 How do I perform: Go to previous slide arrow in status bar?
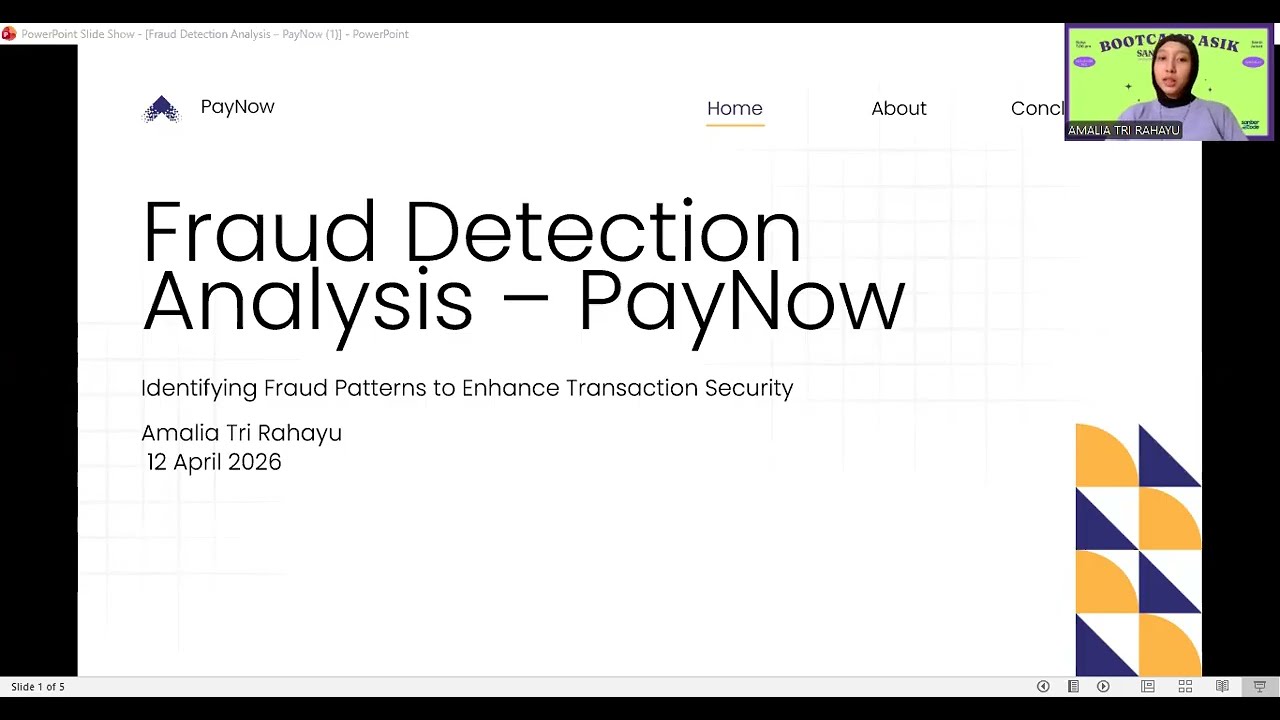[1043, 686]
